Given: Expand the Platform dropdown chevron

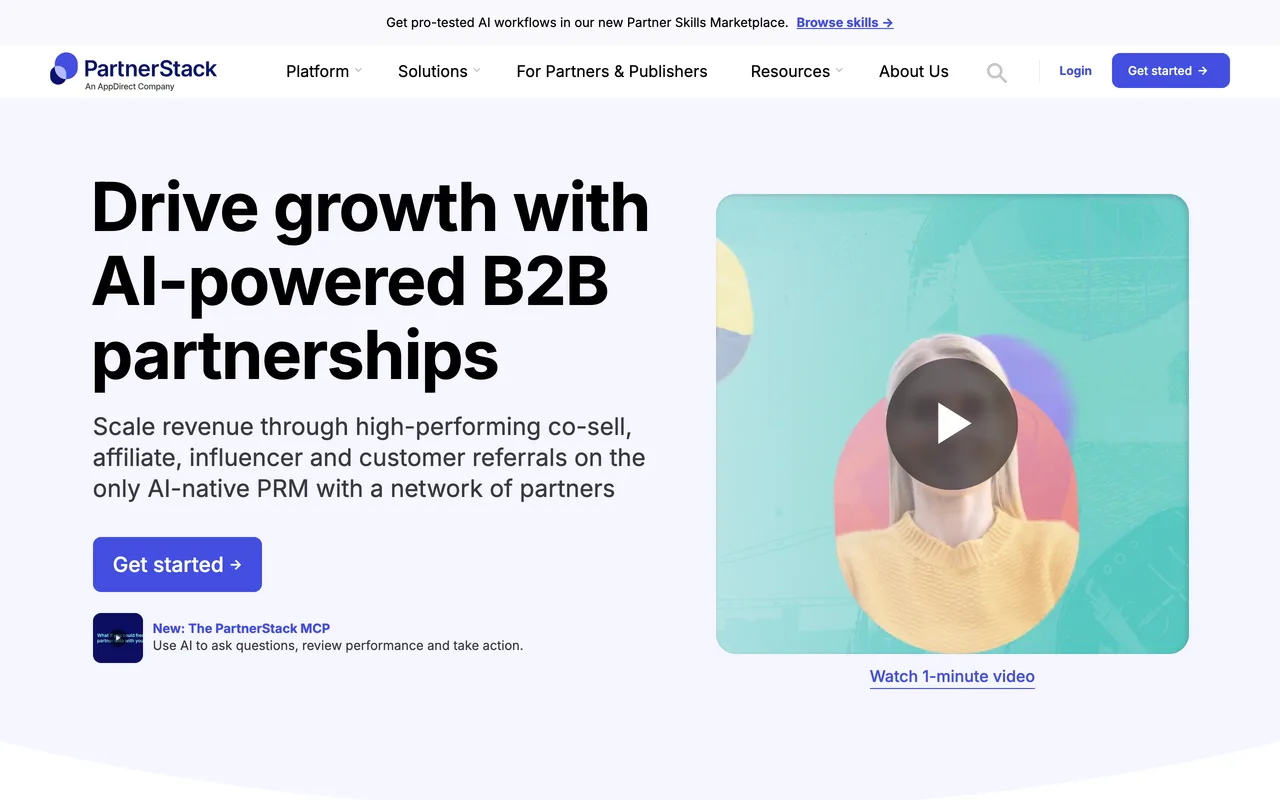Looking at the screenshot, I should (x=358, y=71).
